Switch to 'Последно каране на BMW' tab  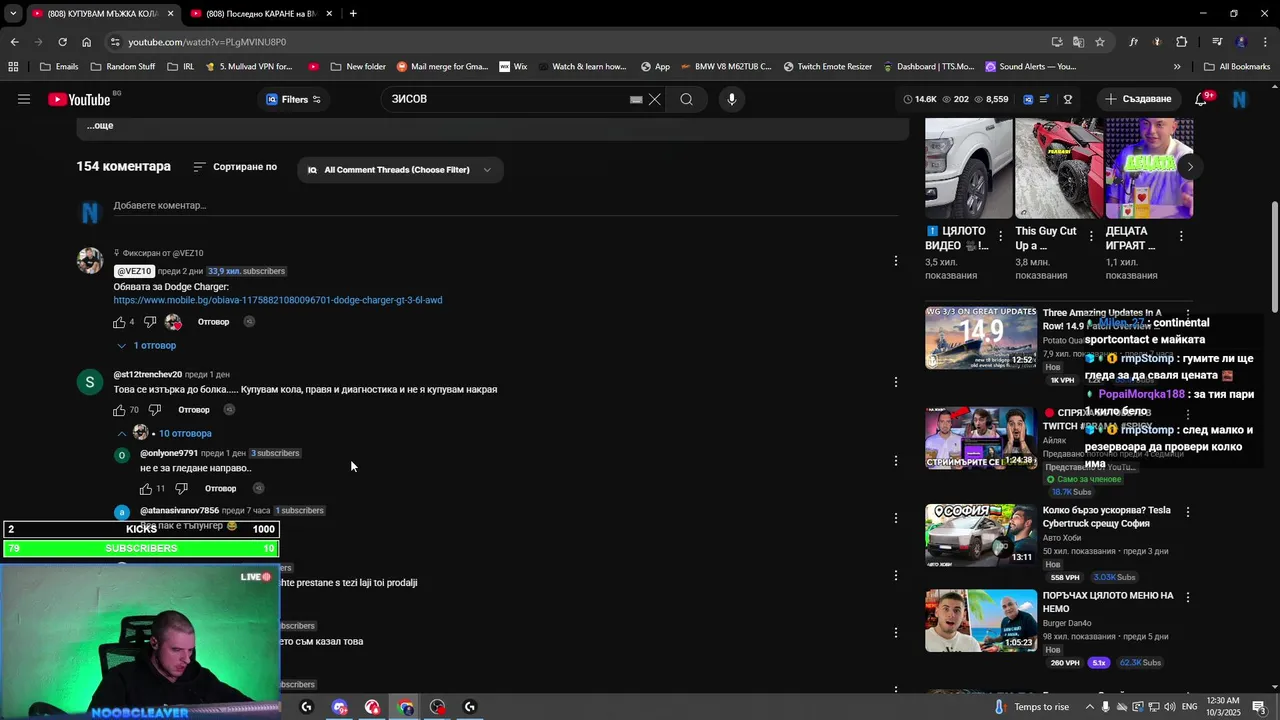260,13
